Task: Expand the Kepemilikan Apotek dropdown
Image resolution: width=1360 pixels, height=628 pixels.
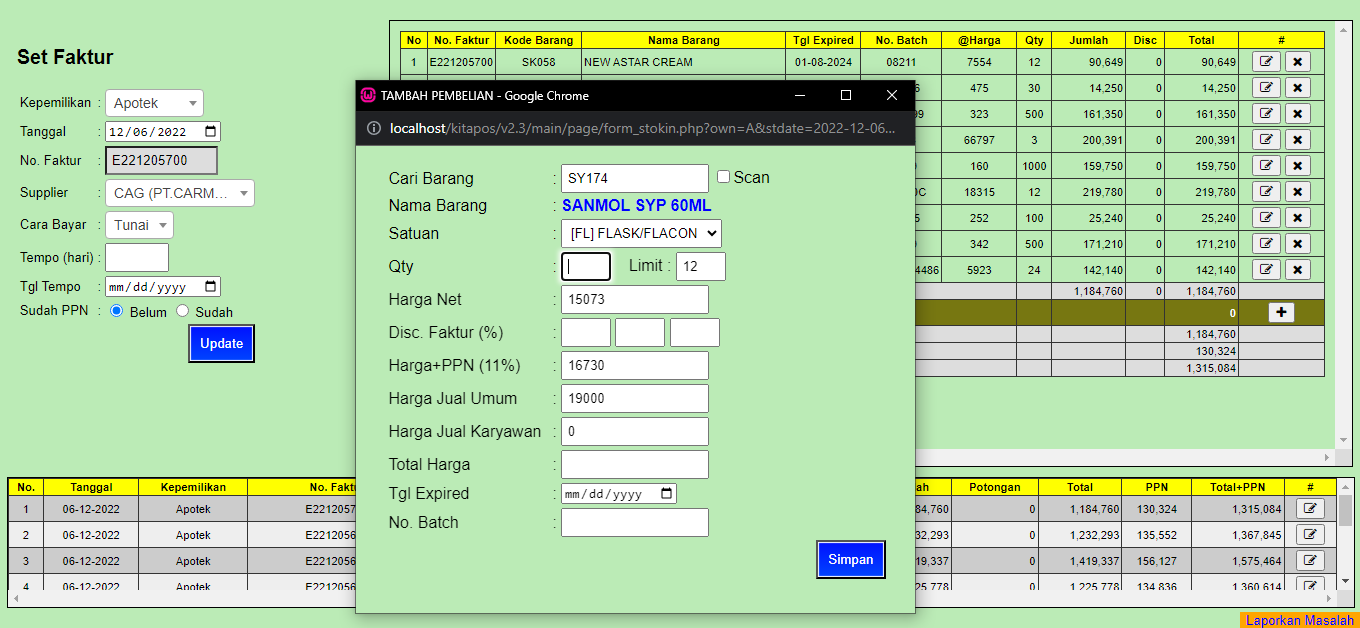Action: (154, 103)
